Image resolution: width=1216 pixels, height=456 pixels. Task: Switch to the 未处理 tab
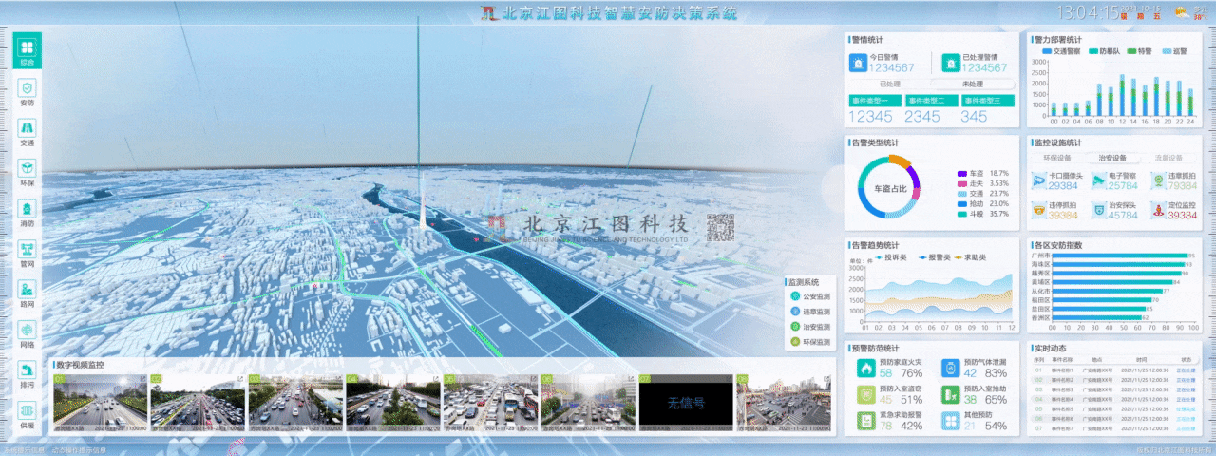point(972,84)
